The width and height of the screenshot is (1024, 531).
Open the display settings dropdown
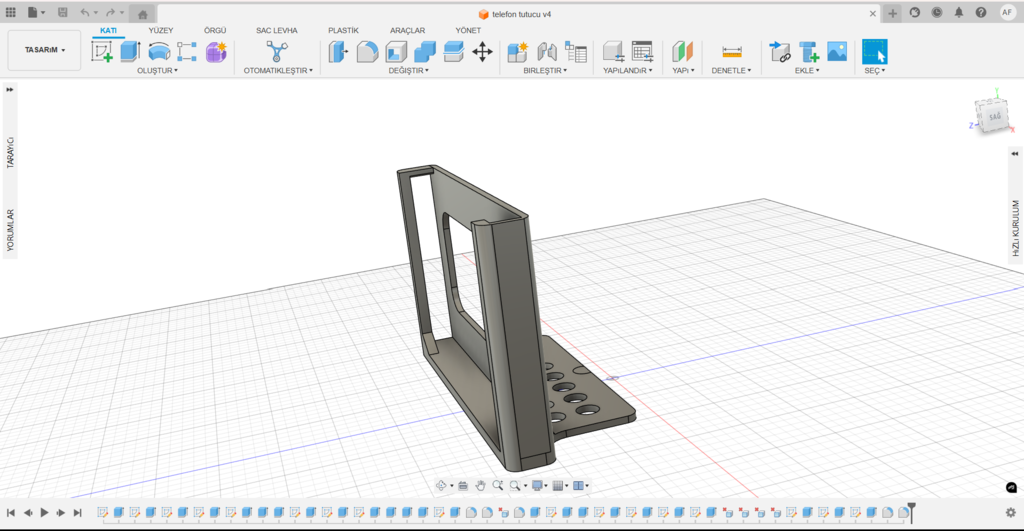point(539,485)
